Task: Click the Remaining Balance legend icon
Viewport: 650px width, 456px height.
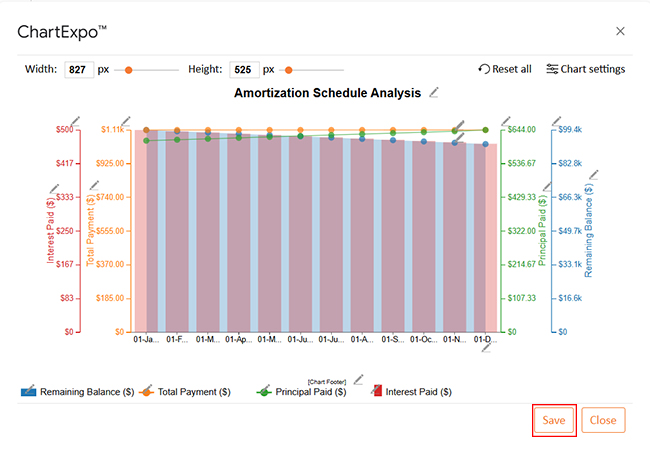Action: [x=28, y=392]
